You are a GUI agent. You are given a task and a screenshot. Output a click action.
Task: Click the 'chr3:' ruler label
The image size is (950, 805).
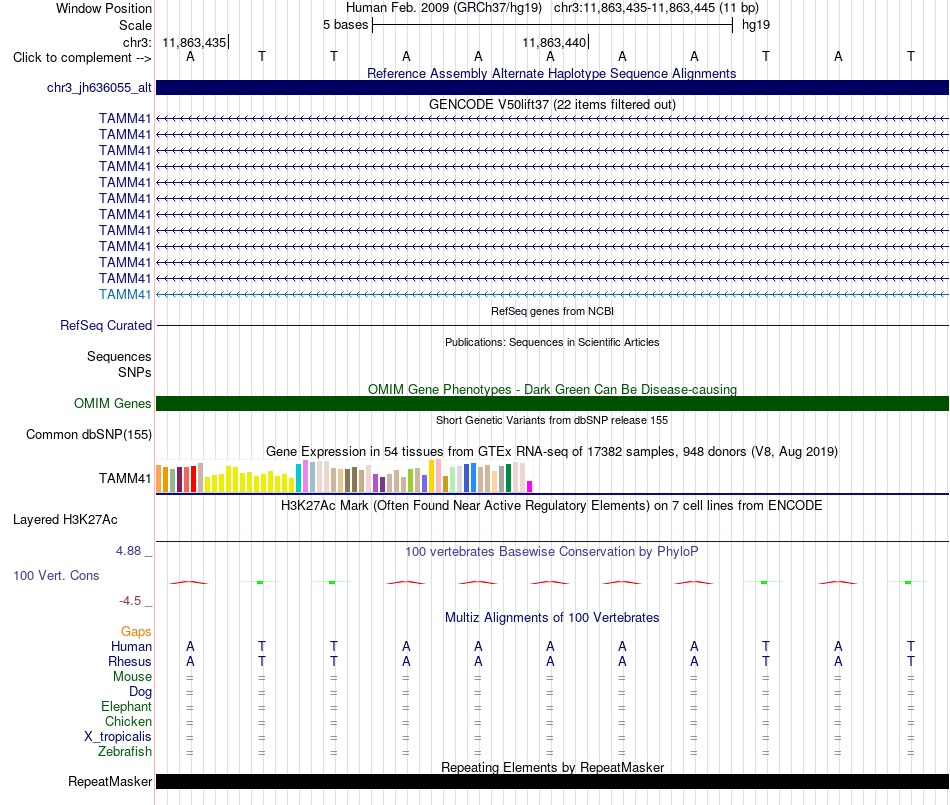[x=137, y=42]
